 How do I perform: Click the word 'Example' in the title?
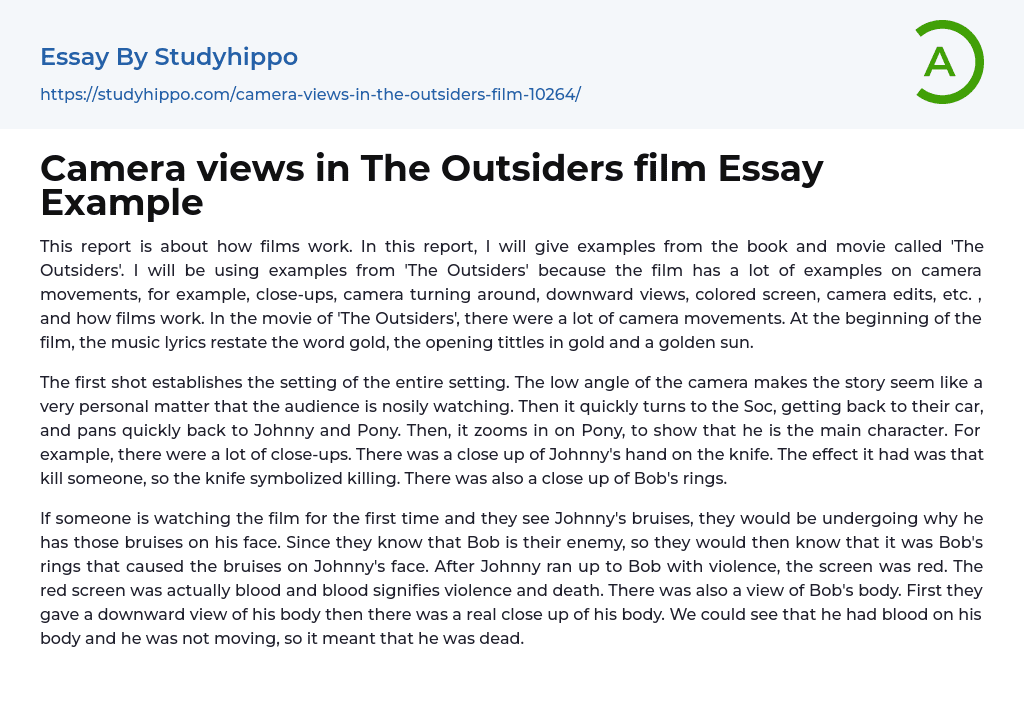[x=122, y=203]
